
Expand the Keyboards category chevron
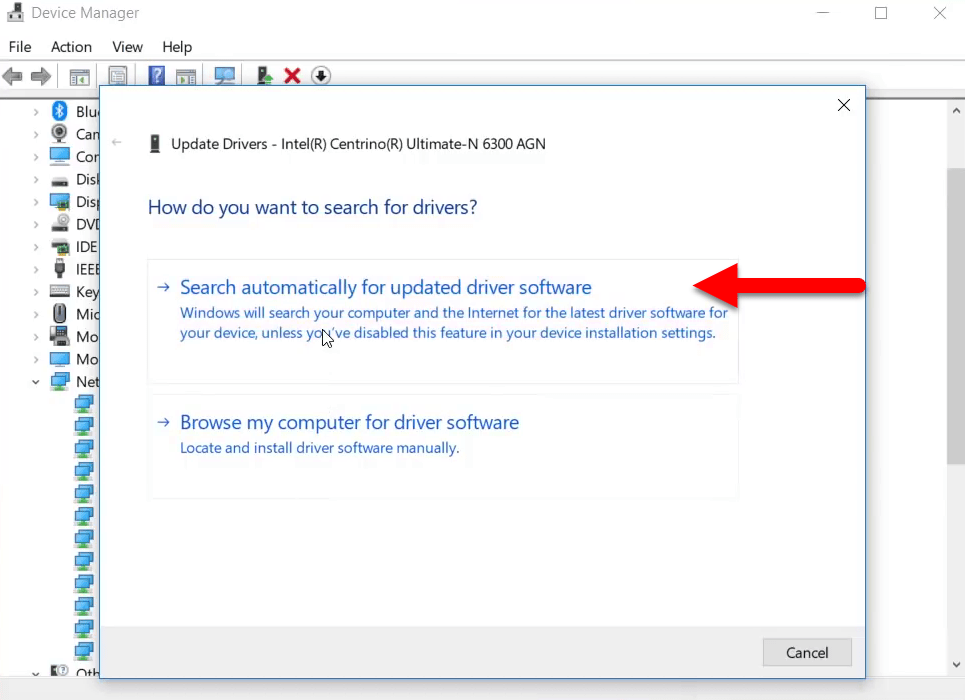click(36, 292)
